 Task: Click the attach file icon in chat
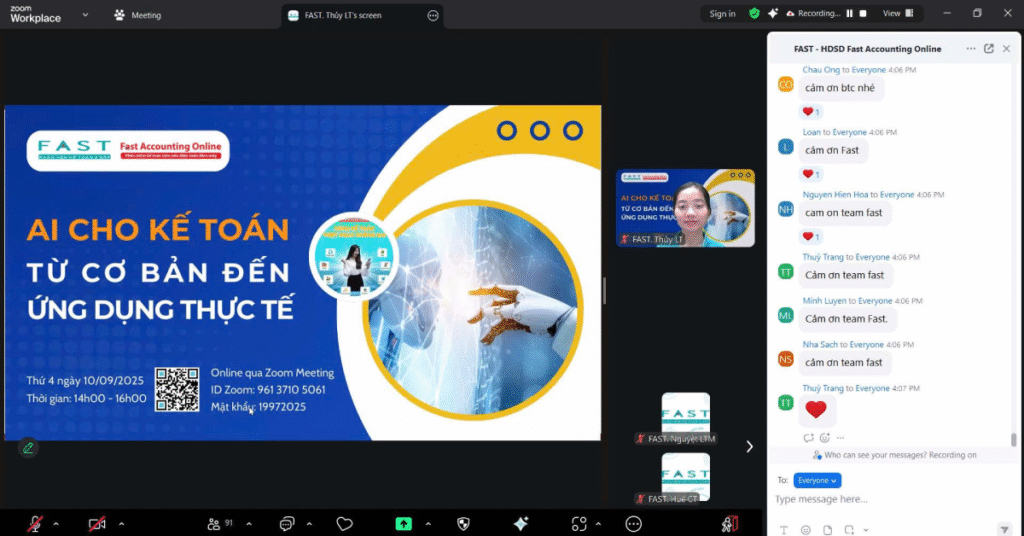click(827, 529)
